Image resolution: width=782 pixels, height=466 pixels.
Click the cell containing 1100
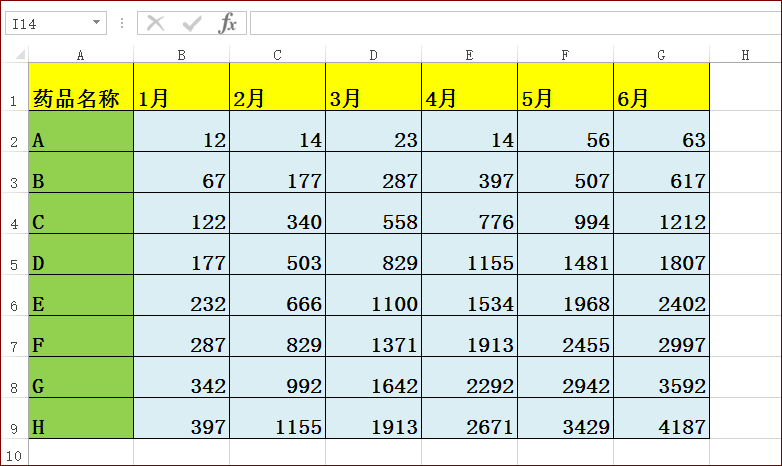374,295
